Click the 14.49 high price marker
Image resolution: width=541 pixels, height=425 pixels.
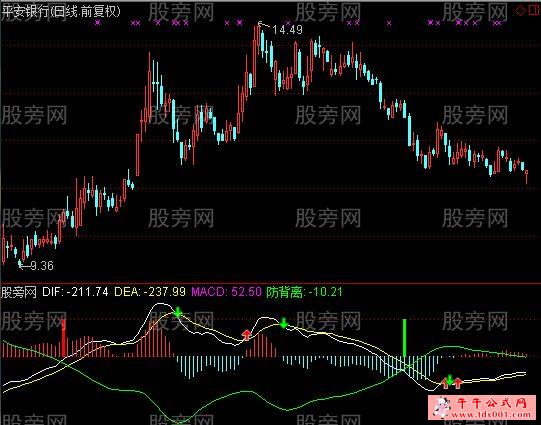point(287,30)
